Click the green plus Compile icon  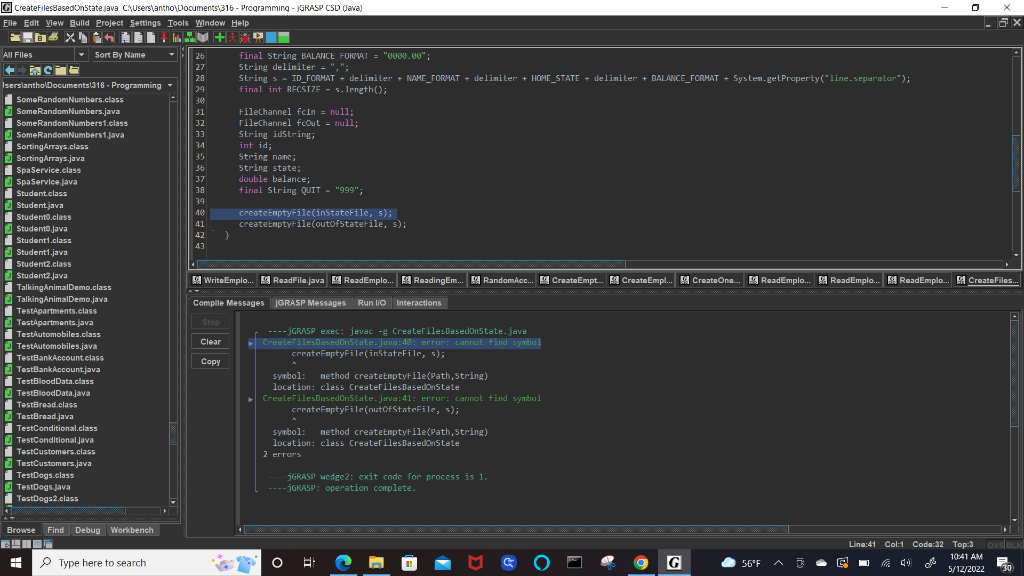[219, 37]
